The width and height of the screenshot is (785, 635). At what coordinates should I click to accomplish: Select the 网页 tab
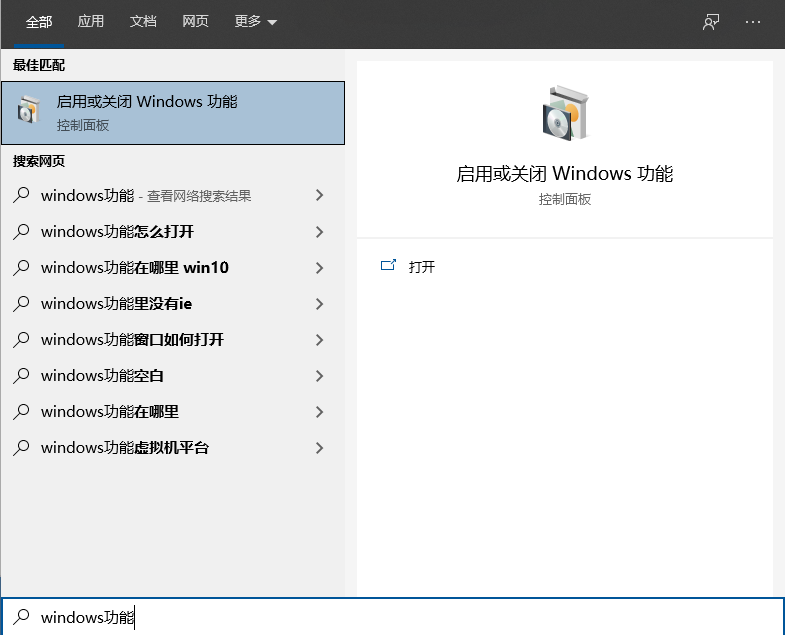tap(196, 22)
